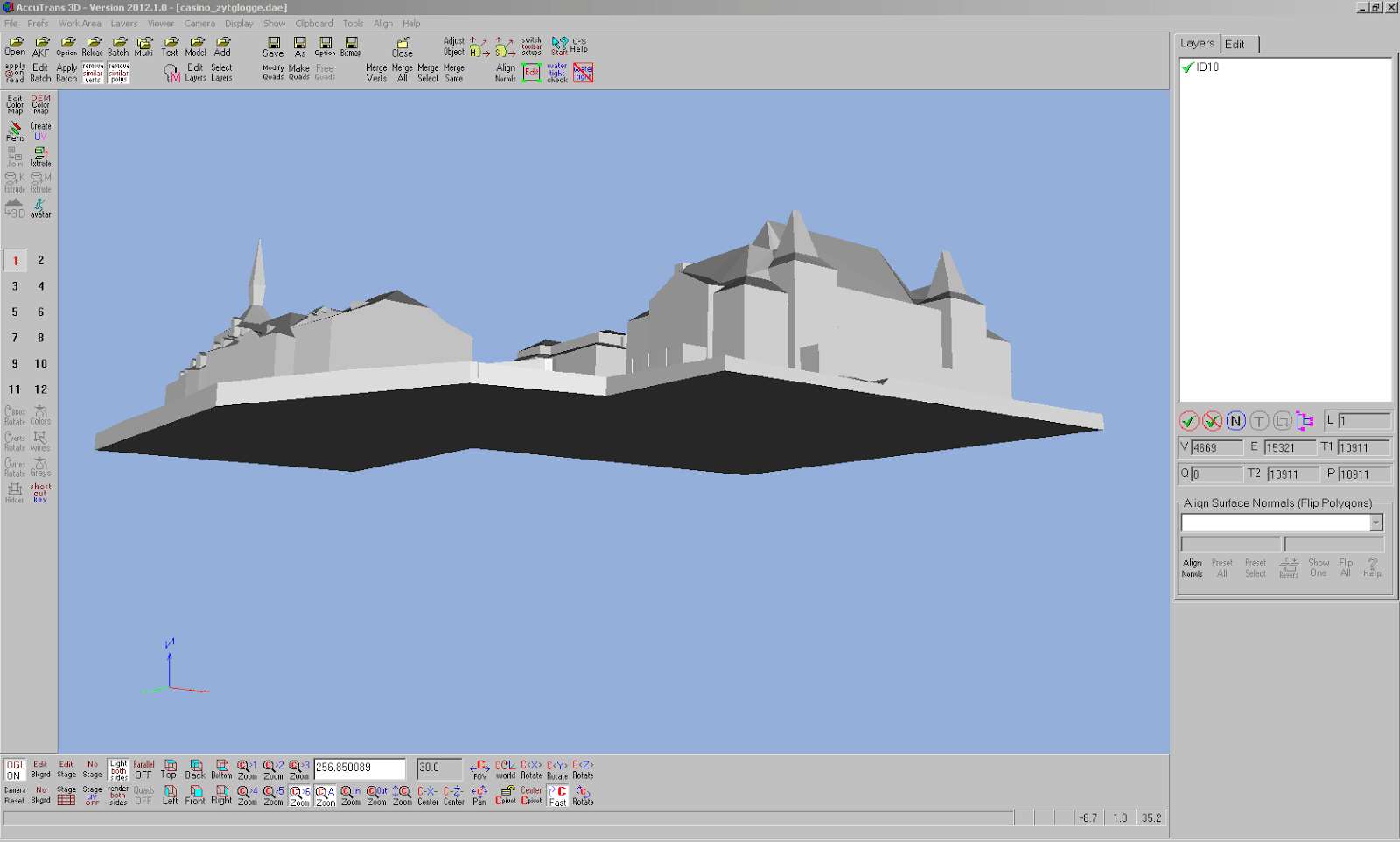This screenshot has width=1400, height=842.
Task: Toggle the OGL ON button
Action: 15,769
